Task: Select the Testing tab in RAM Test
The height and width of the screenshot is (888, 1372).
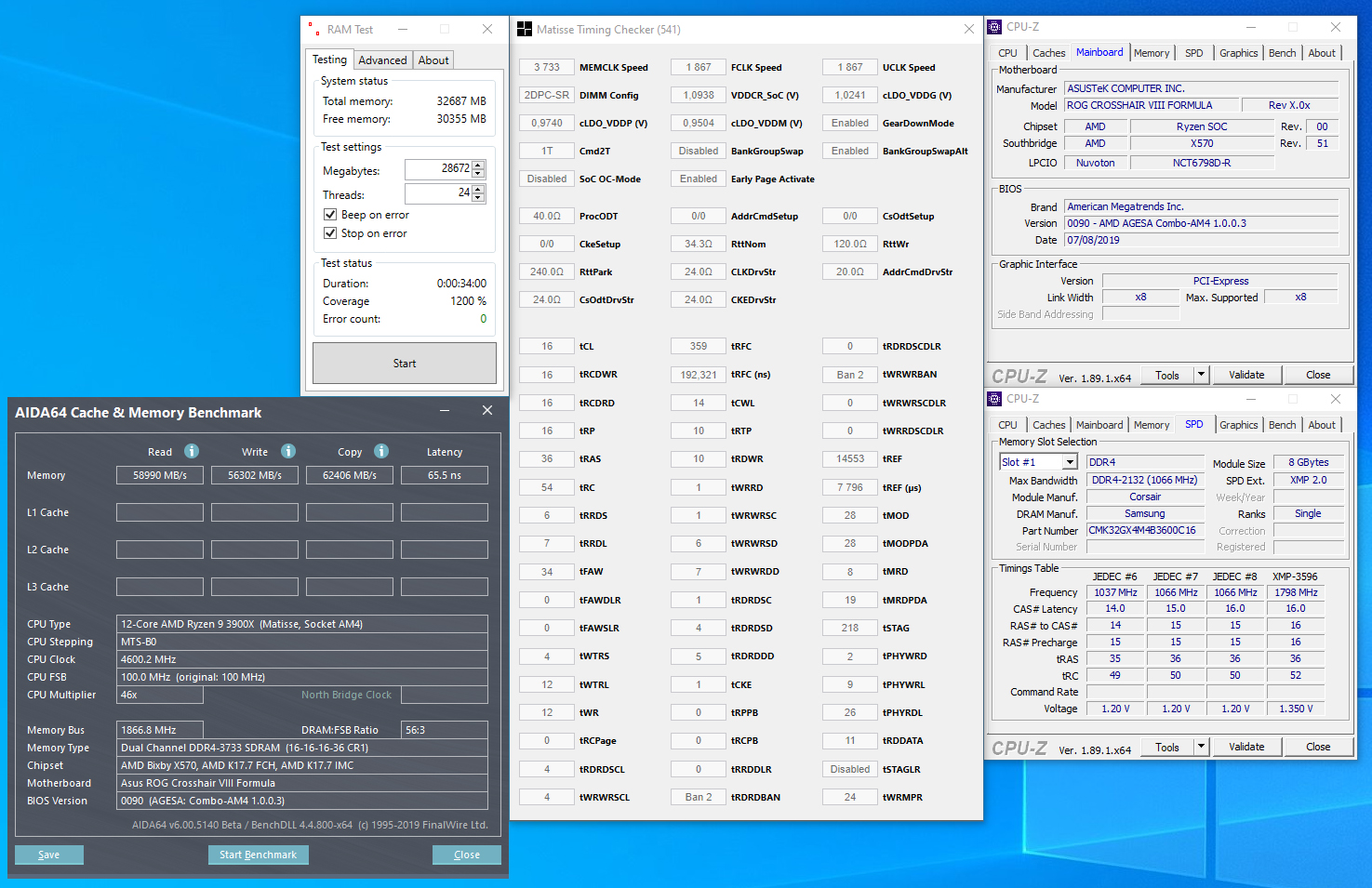Action: 329,60
